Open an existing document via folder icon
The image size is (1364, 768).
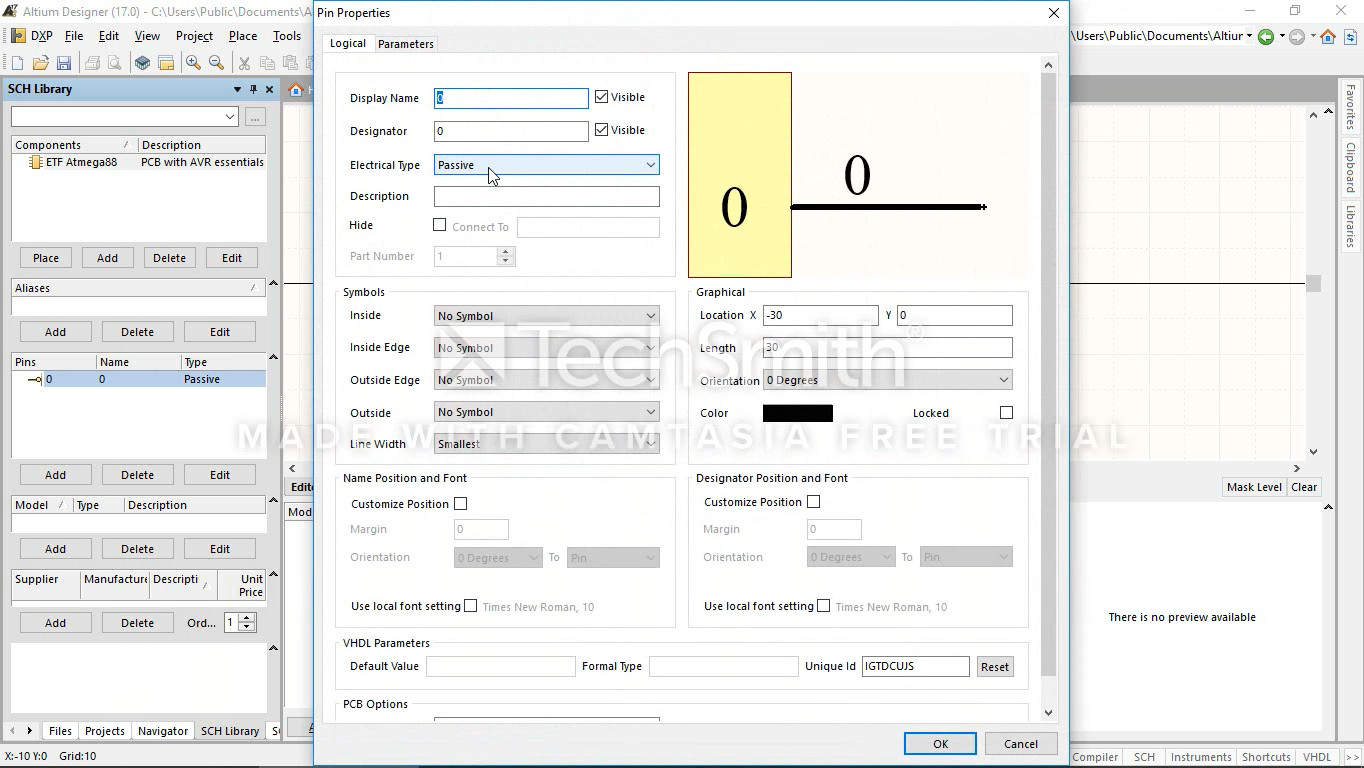tap(41, 63)
